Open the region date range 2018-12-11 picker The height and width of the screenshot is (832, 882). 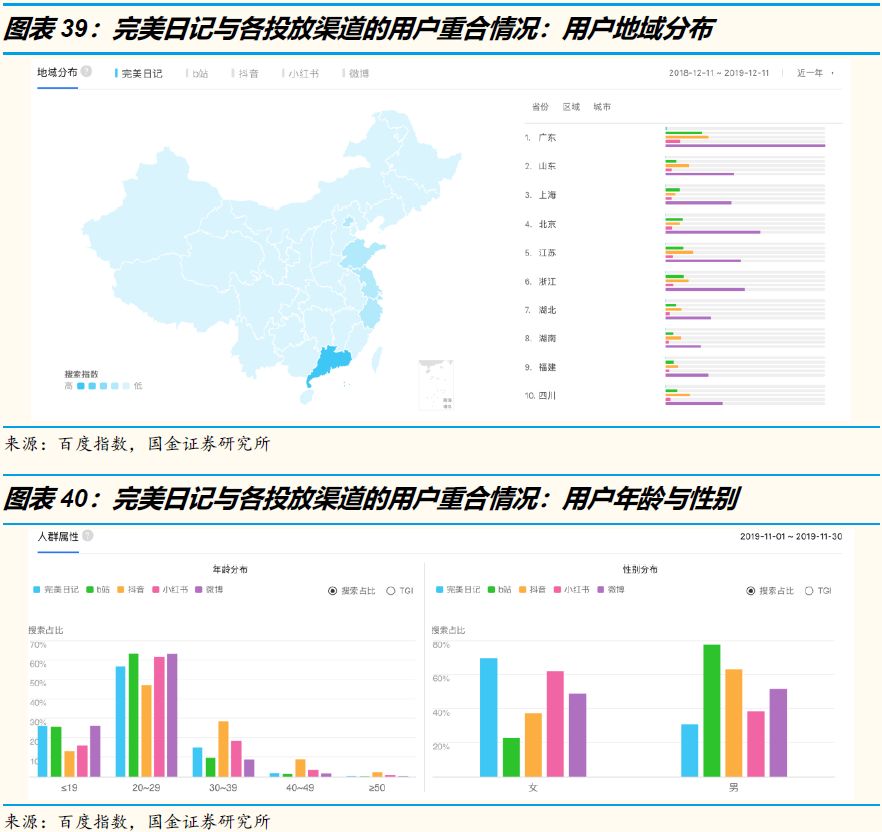pos(718,73)
